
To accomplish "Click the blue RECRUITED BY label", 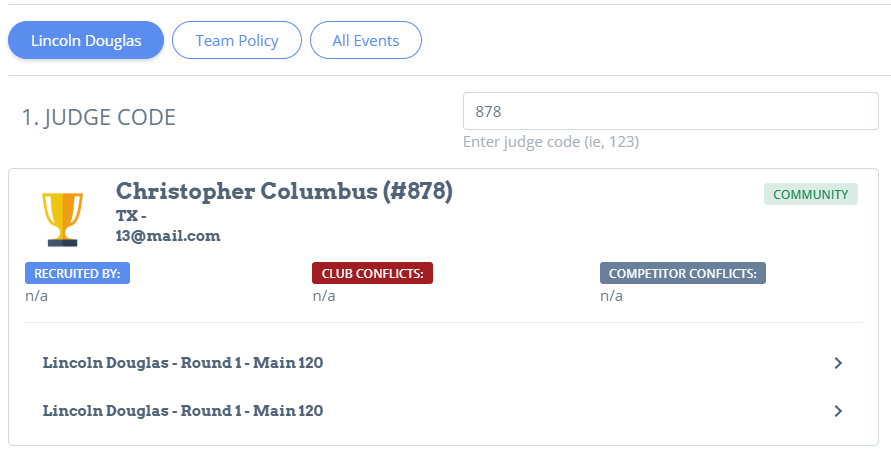I will [77, 273].
